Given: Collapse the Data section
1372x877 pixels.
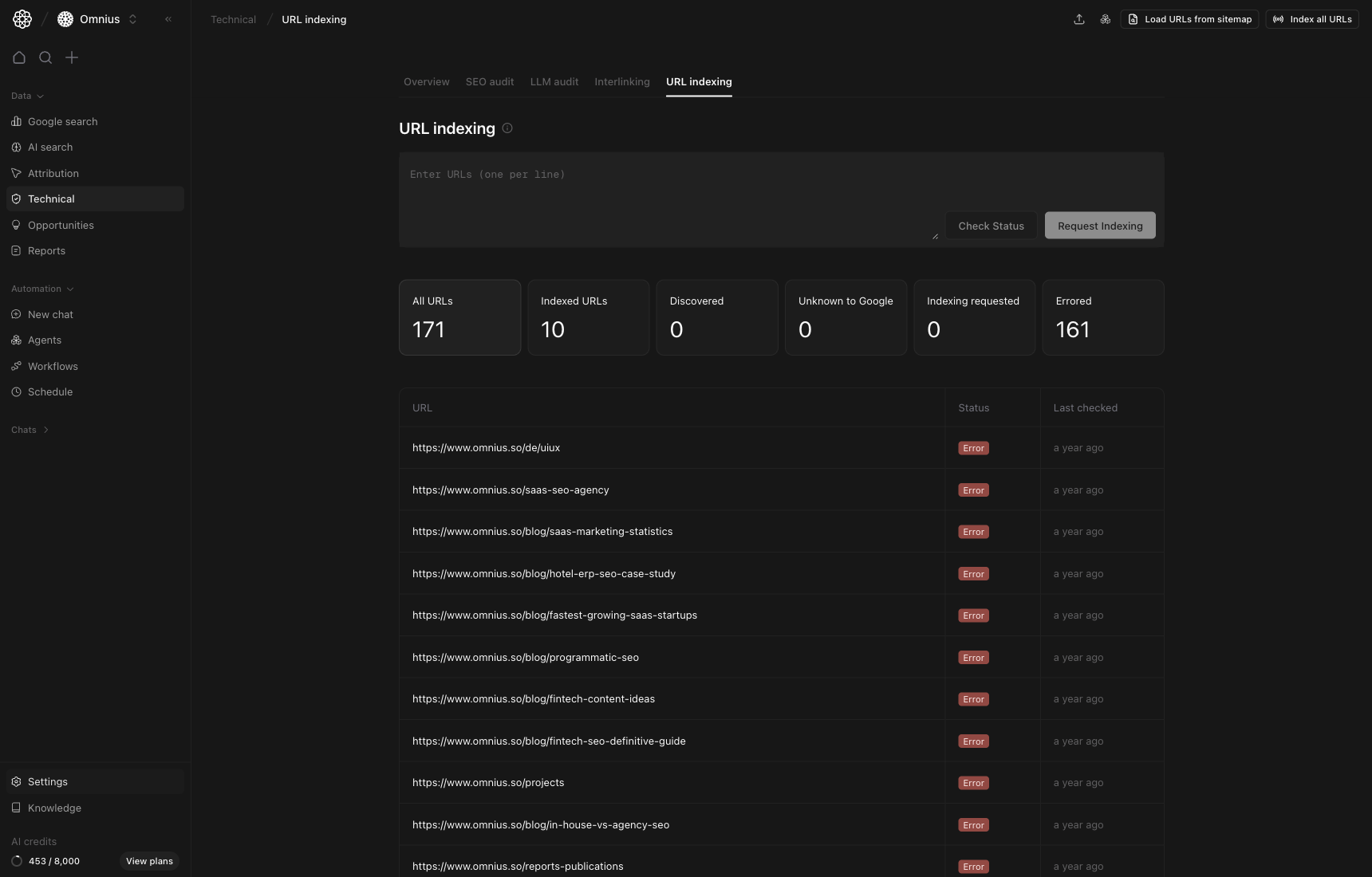Looking at the screenshot, I should coord(27,96).
